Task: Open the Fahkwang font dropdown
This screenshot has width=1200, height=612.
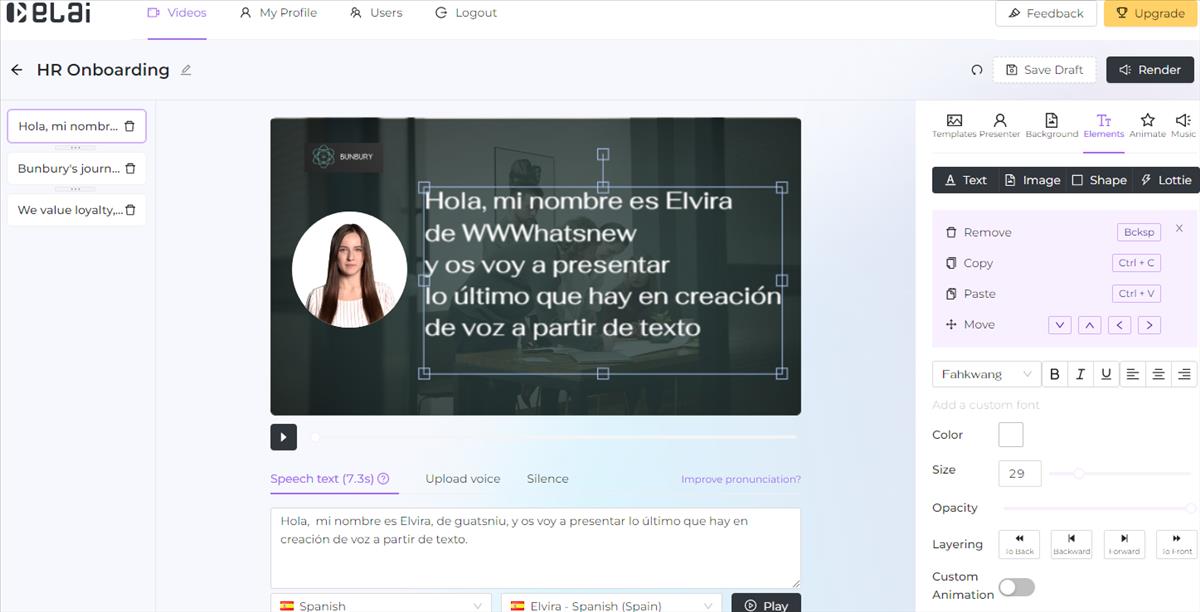Action: point(986,374)
